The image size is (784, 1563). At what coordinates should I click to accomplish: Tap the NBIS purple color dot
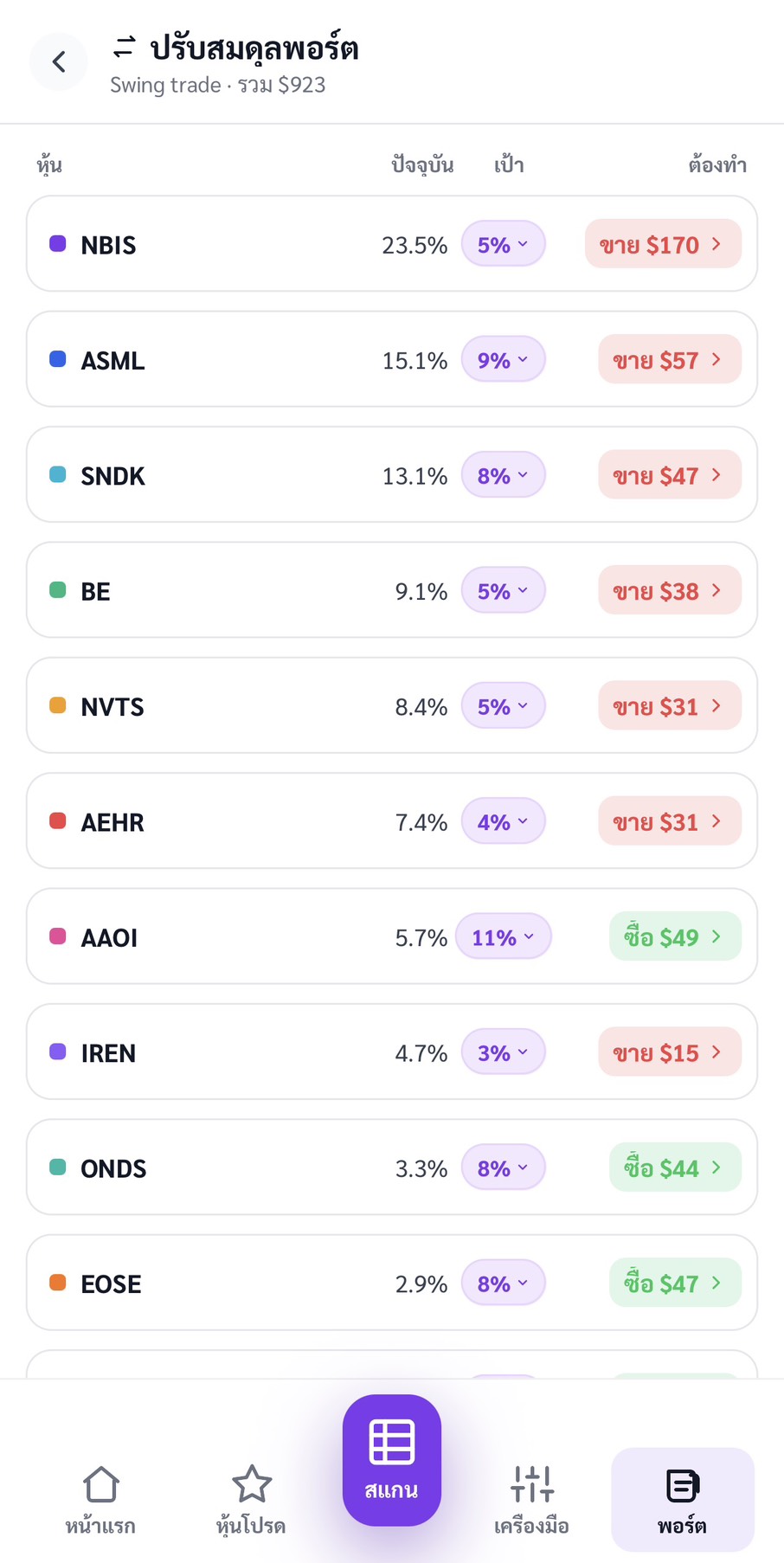(x=58, y=244)
